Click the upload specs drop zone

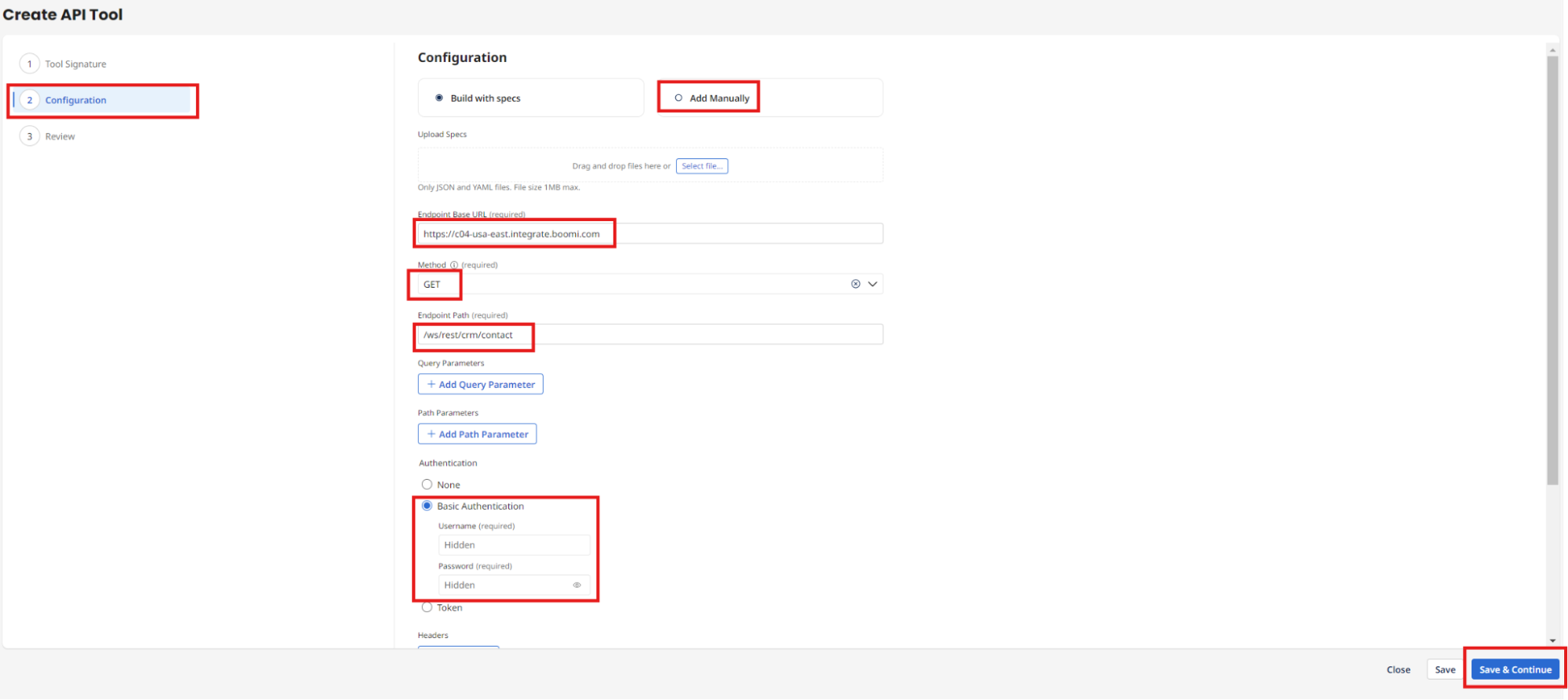tap(650, 165)
